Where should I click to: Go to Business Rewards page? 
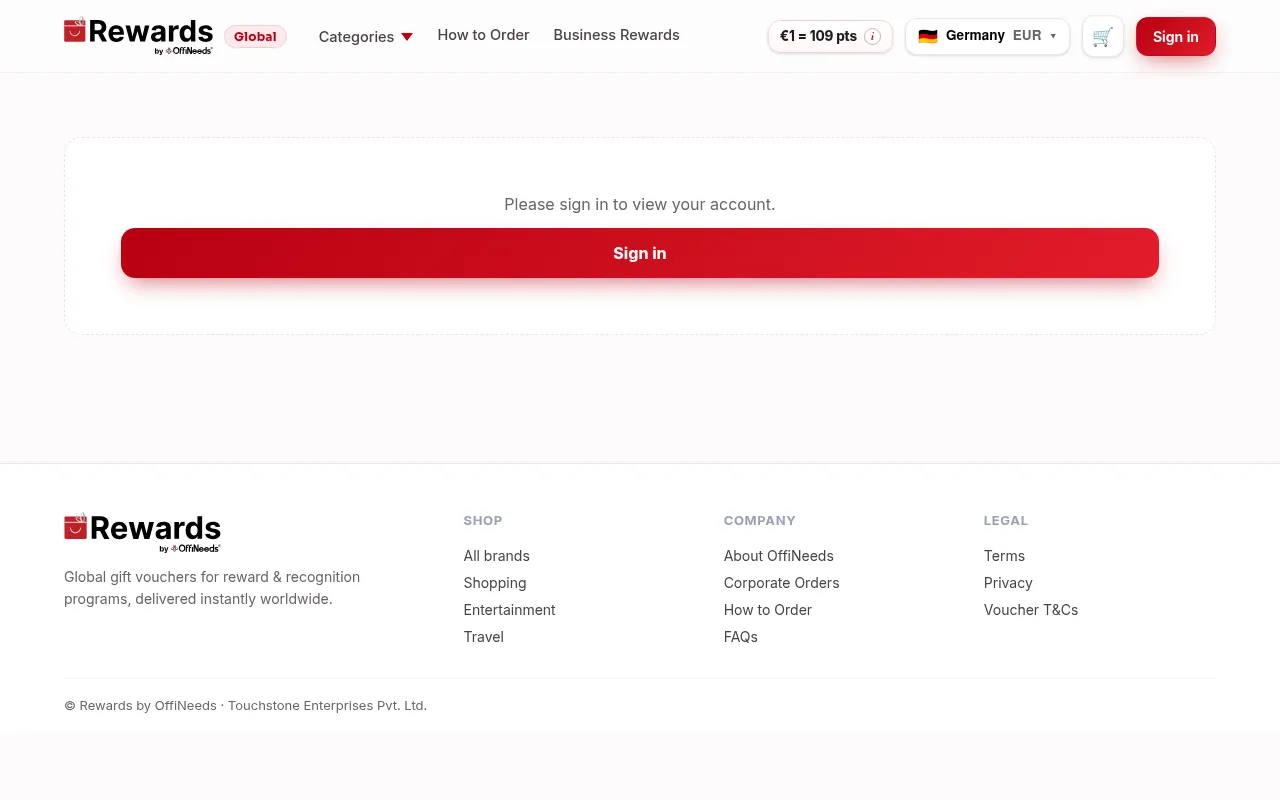tap(616, 35)
